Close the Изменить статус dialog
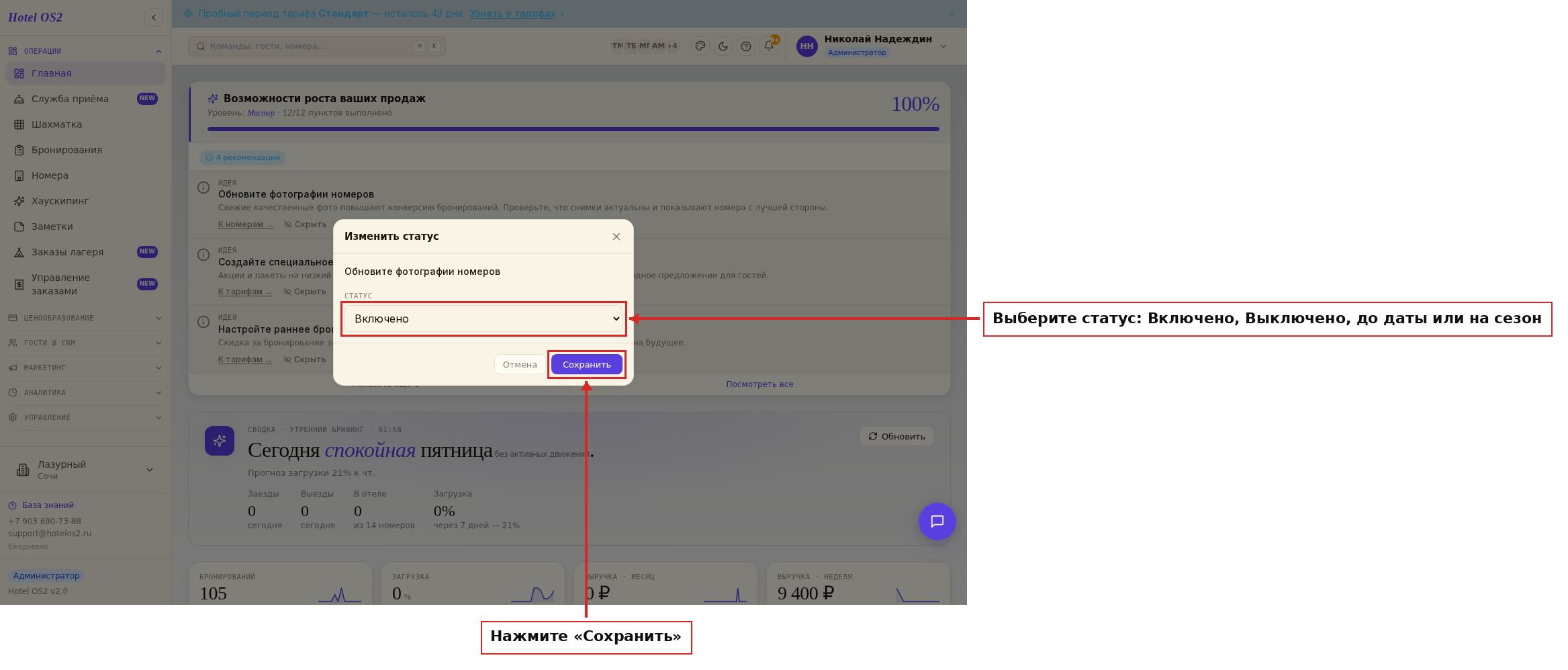1568x670 pixels. (616, 237)
